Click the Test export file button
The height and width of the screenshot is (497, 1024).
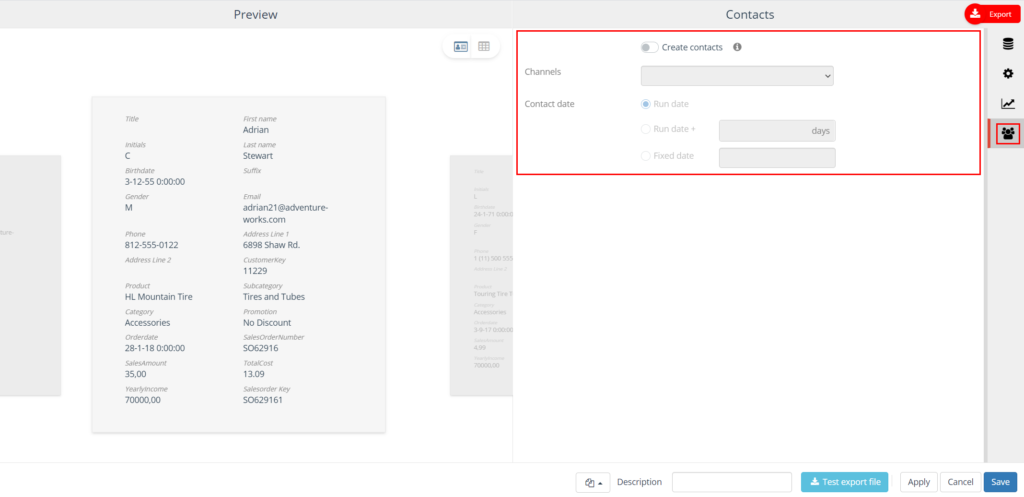pyautogui.click(x=844, y=482)
